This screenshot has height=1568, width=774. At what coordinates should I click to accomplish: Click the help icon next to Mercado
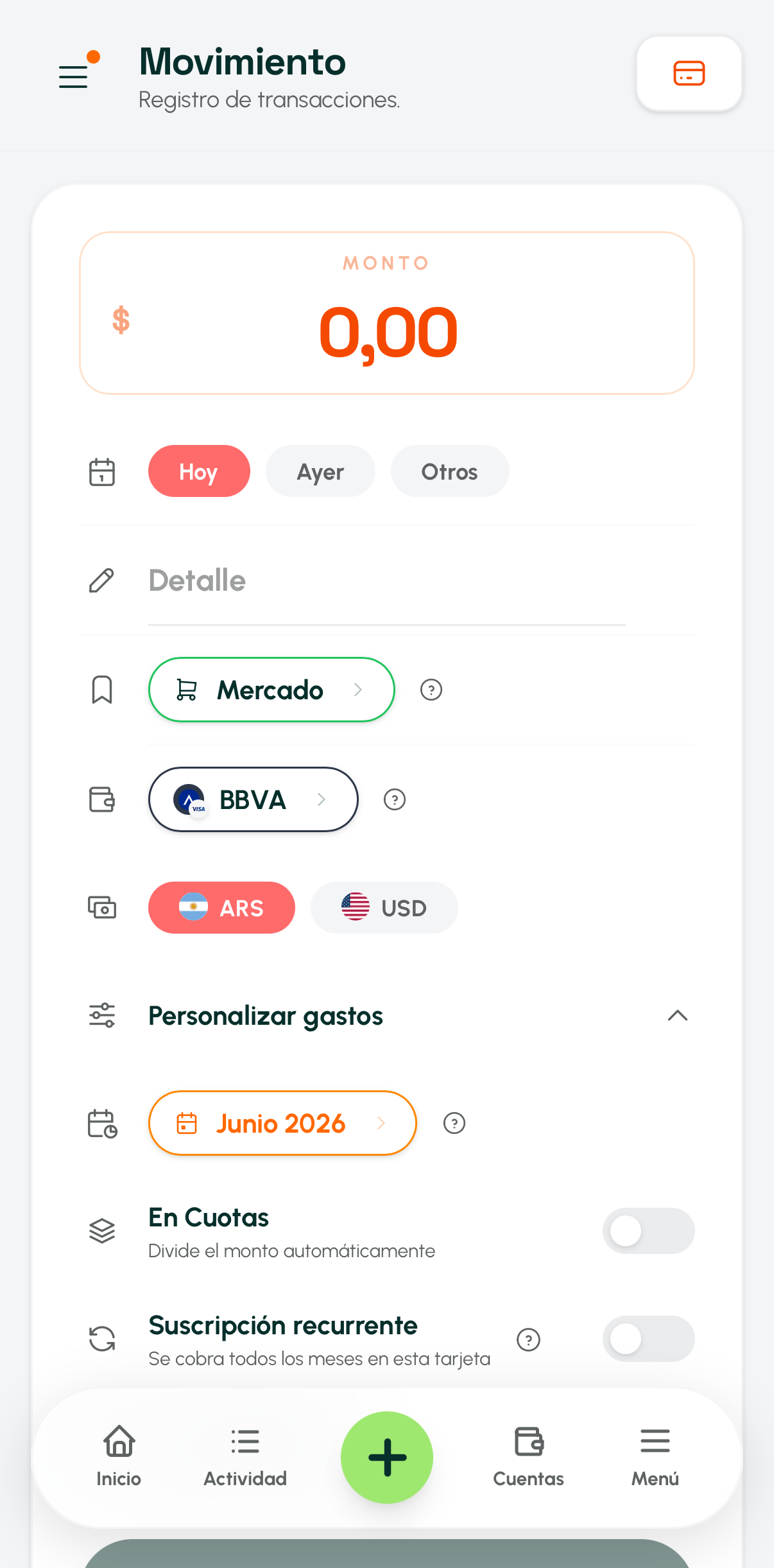tap(431, 690)
